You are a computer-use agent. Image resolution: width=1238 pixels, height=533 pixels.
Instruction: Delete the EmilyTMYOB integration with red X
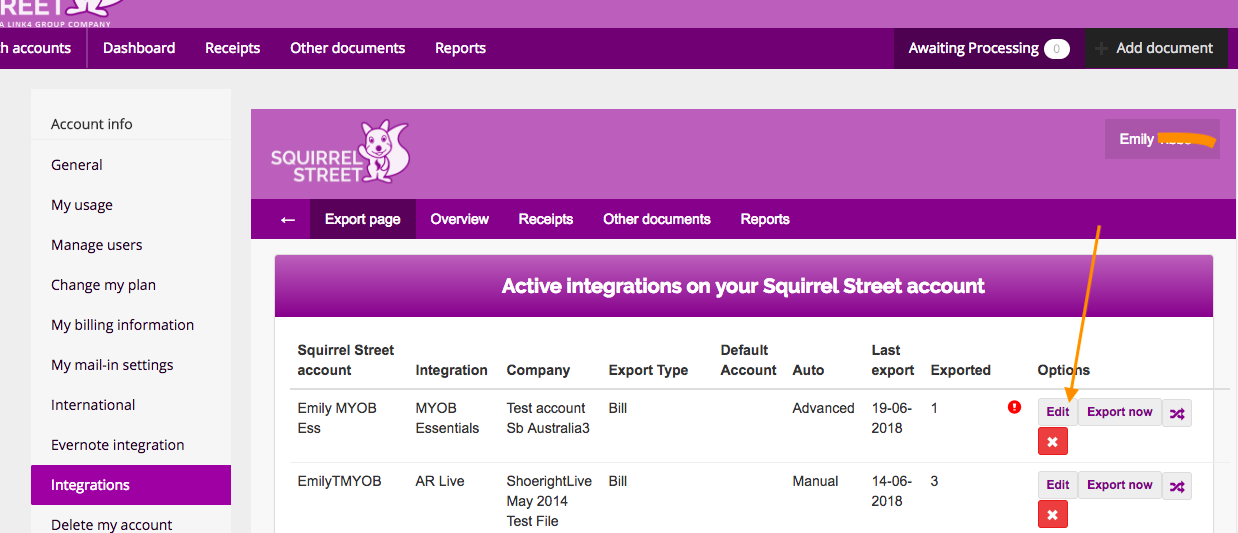tap(1053, 514)
